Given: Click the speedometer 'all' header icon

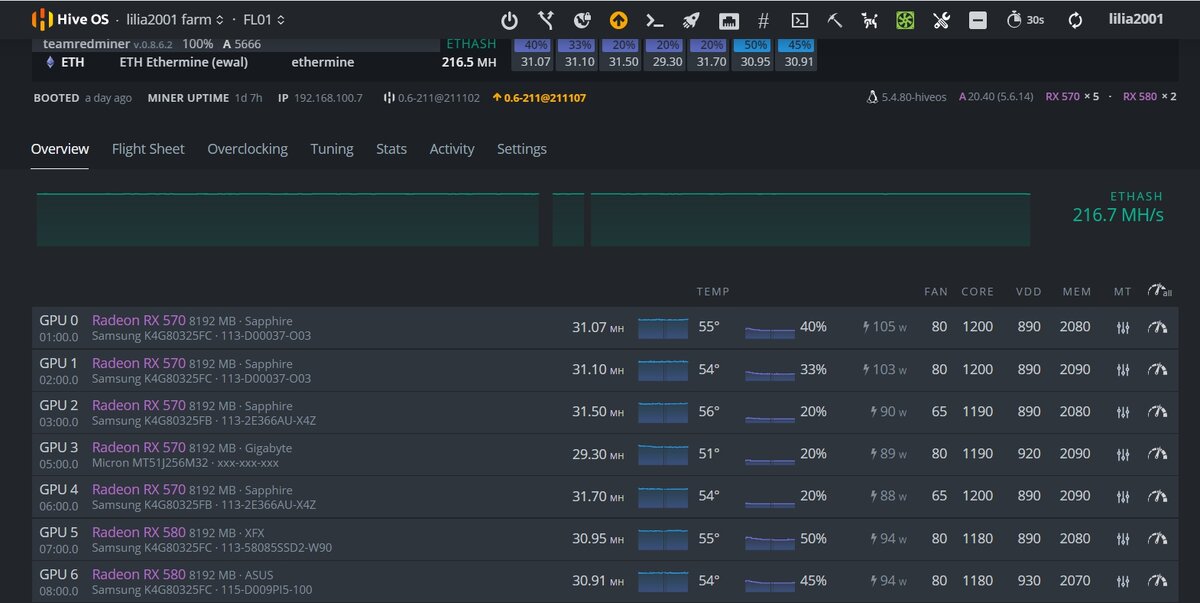Looking at the screenshot, I should click(1159, 291).
